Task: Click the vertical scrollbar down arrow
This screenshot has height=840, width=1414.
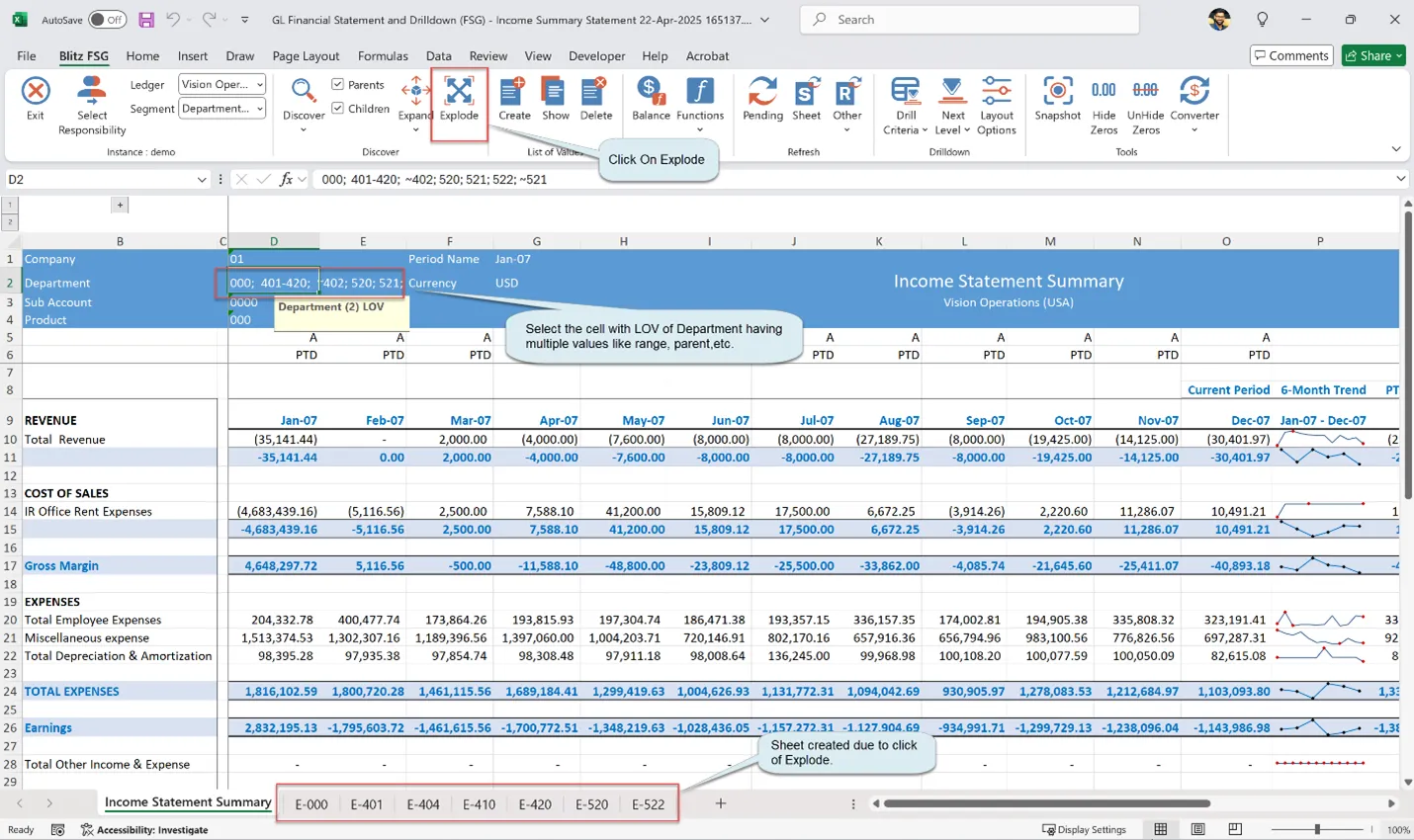Action: point(1408,782)
